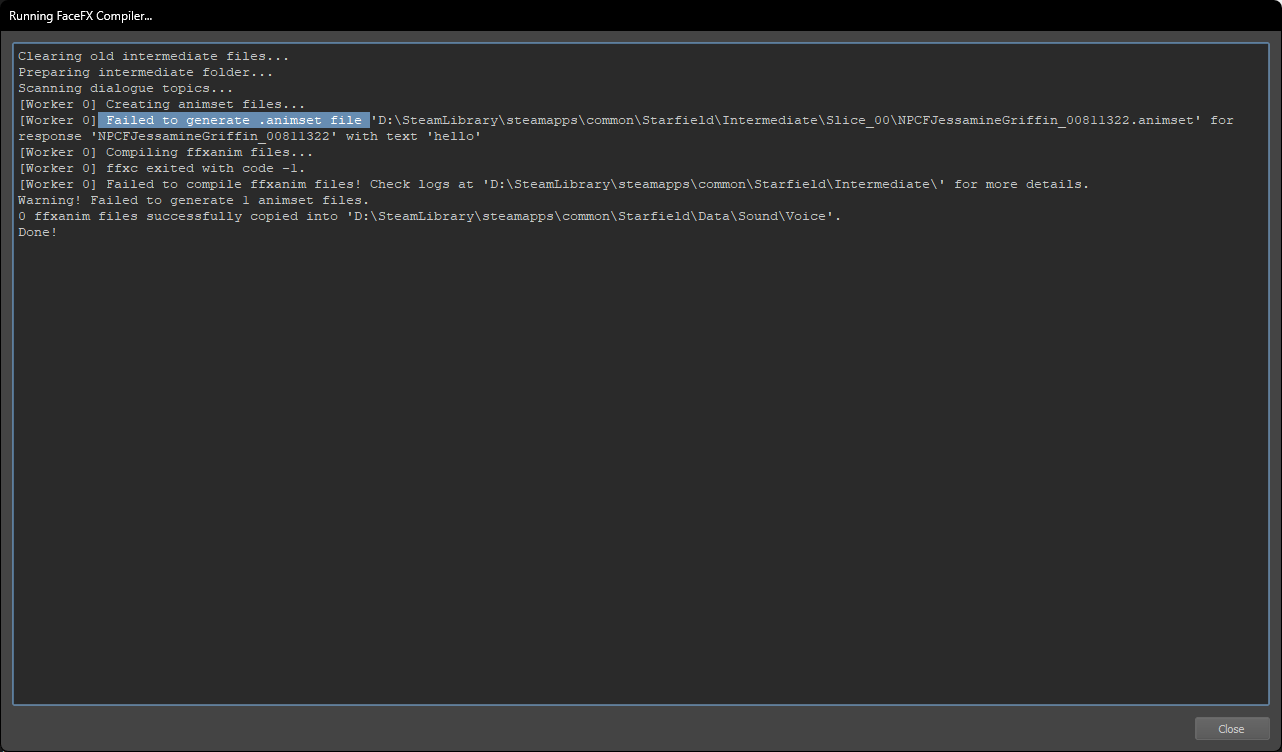Click the 'ffxc exited with code -1.' line
Screen dimensions: 1282x752
(x=162, y=168)
